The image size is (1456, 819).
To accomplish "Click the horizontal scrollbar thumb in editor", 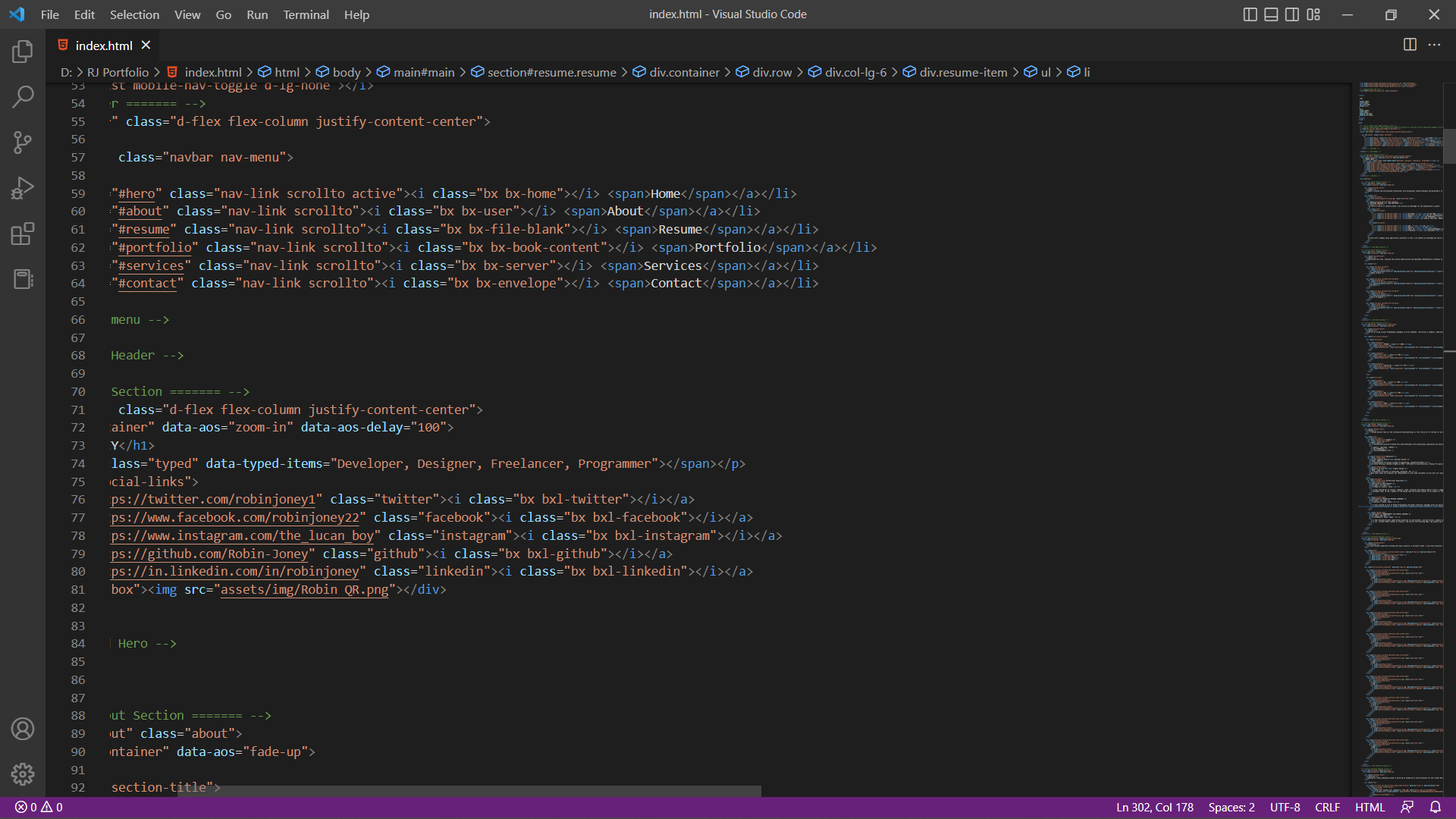I will (x=470, y=790).
